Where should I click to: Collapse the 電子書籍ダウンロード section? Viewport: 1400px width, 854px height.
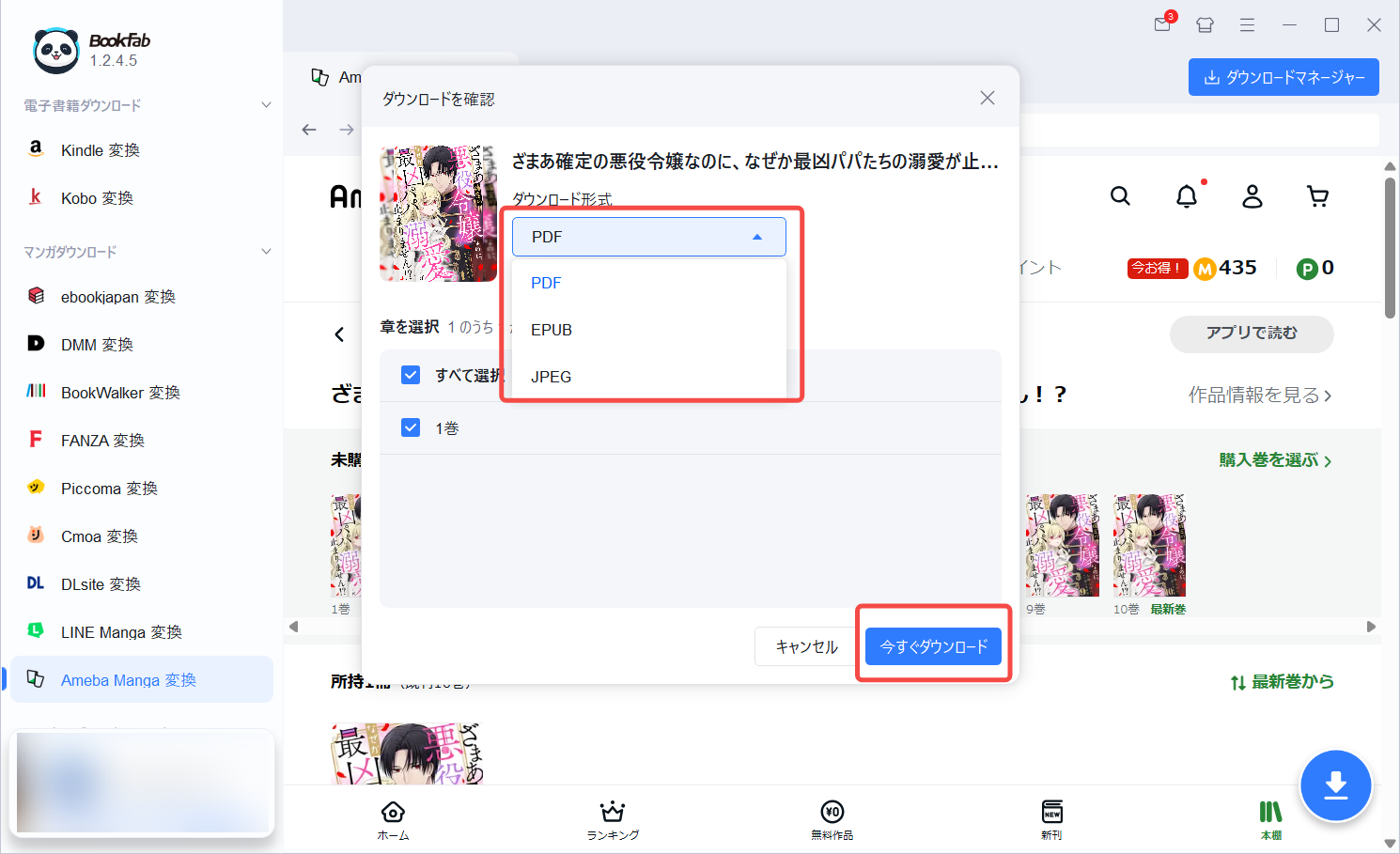click(x=266, y=105)
